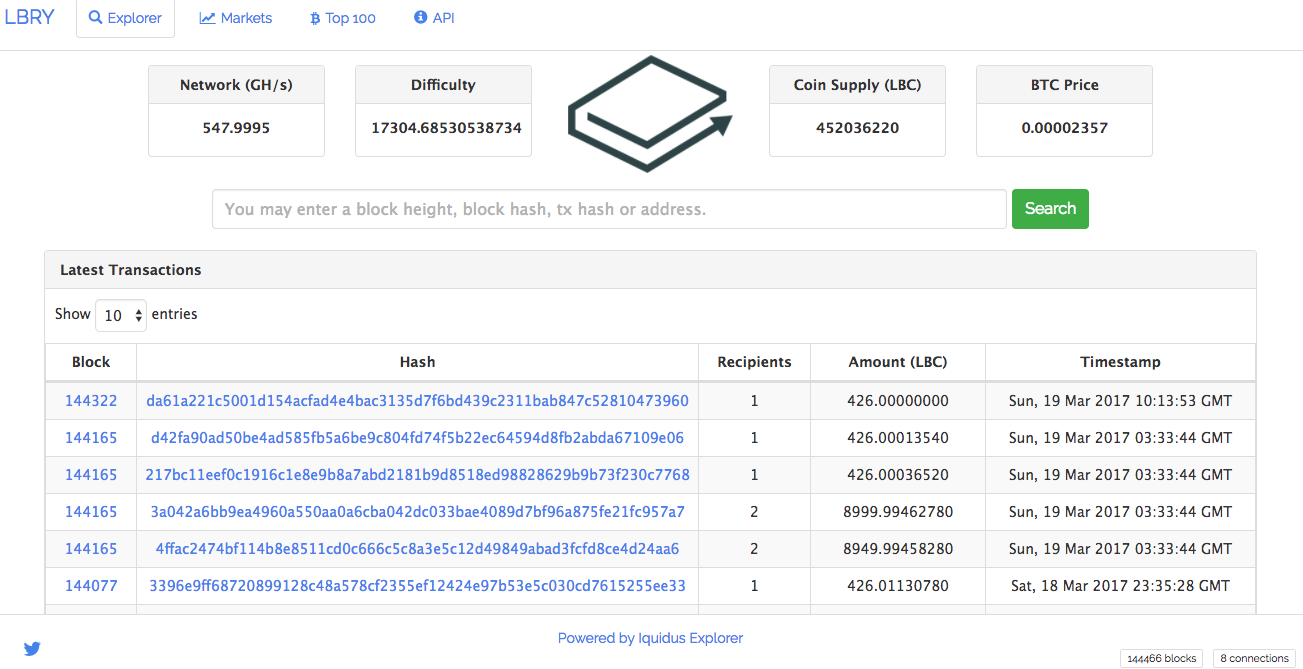Click the chart icon beside Markets
Image resolution: width=1303 pixels, height=669 pixels.
tap(207, 18)
